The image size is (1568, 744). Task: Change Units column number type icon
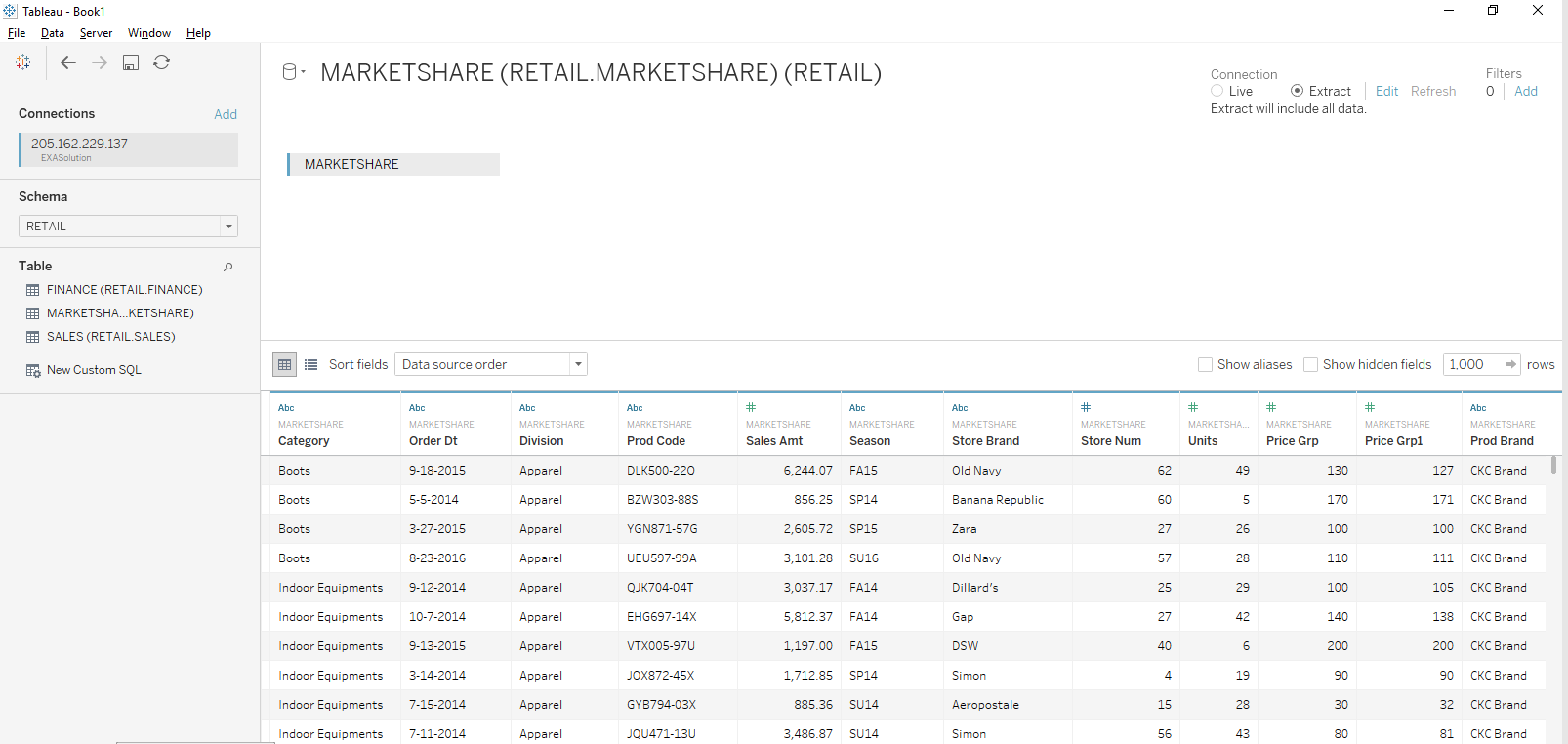[x=1193, y=407]
